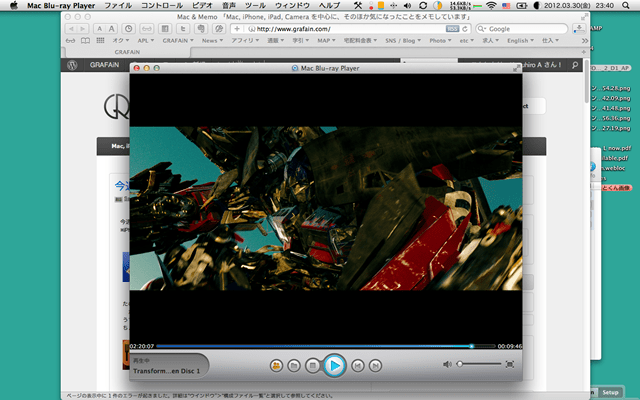640x400 pixels.
Task: Open the ファイル menu
Action: tap(118, 5)
